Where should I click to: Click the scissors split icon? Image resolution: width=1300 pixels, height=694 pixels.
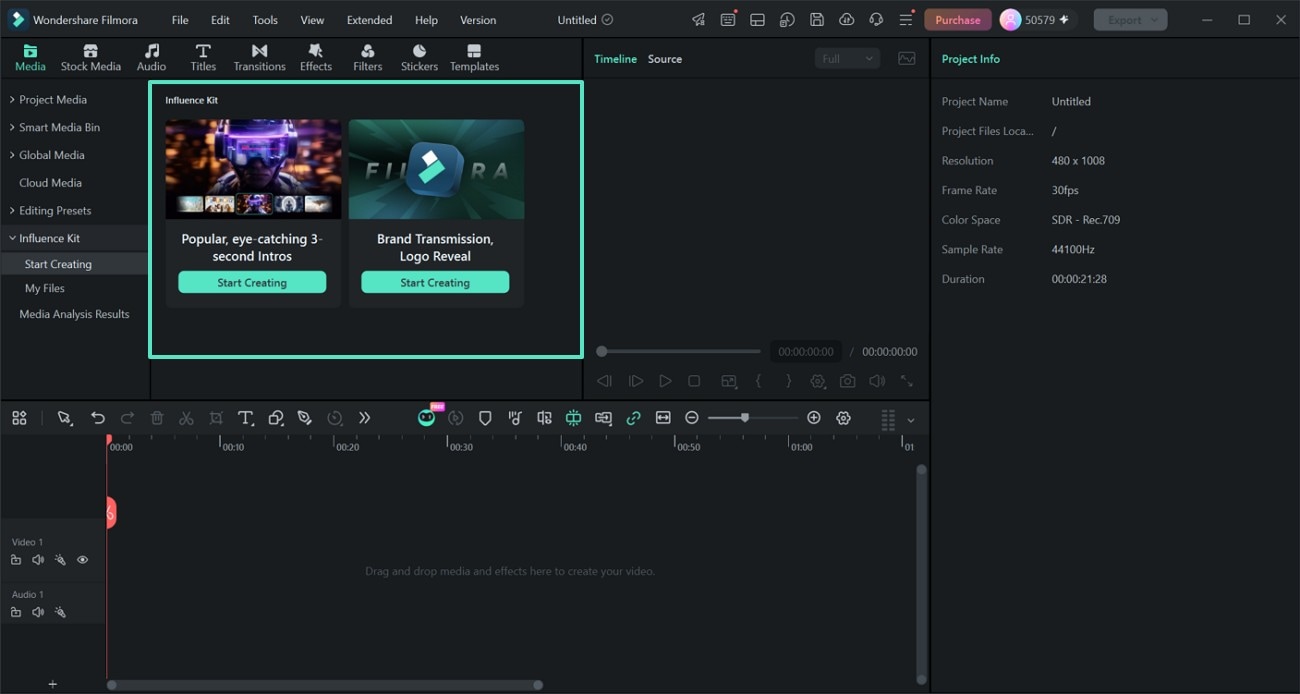point(186,418)
